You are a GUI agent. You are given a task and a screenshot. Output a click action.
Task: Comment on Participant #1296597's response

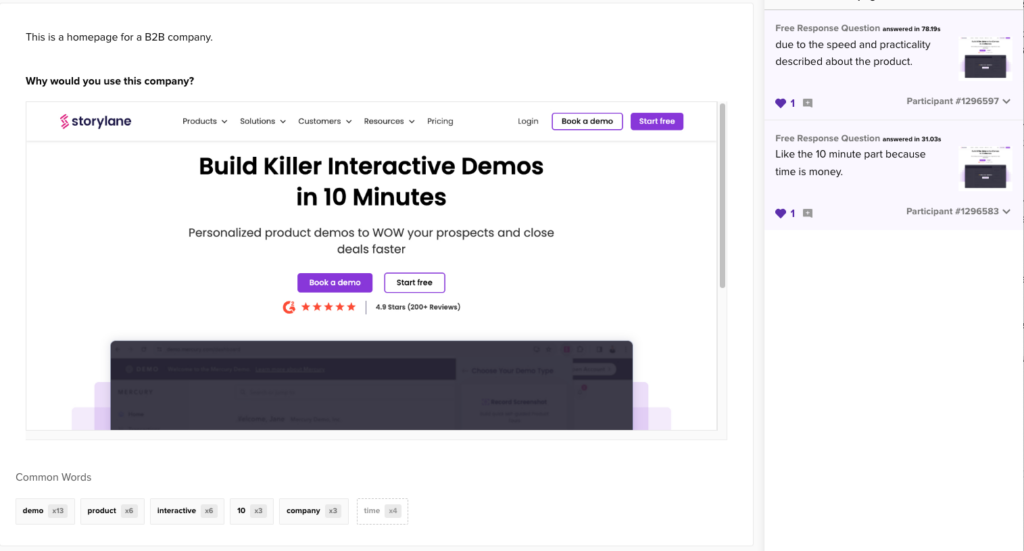click(808, 103)
